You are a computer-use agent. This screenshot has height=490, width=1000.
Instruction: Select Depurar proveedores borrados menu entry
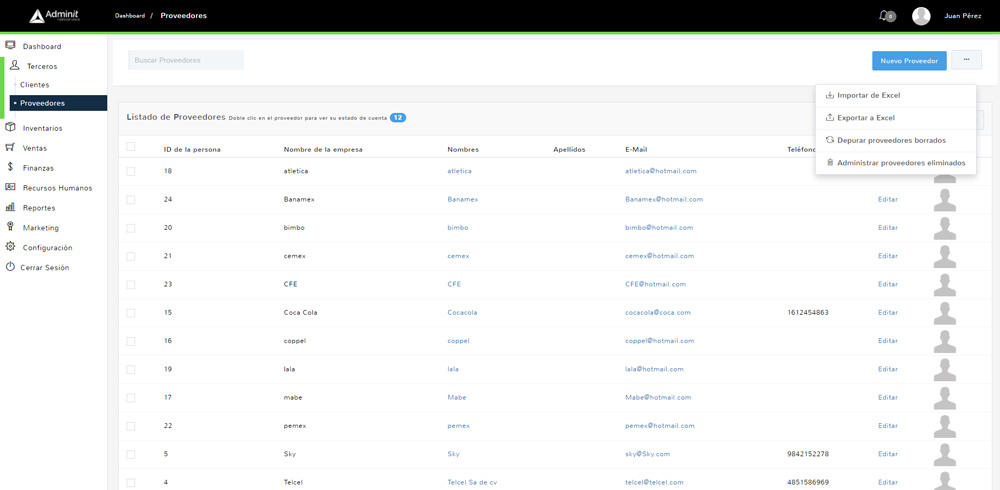[x=890, y=140]
